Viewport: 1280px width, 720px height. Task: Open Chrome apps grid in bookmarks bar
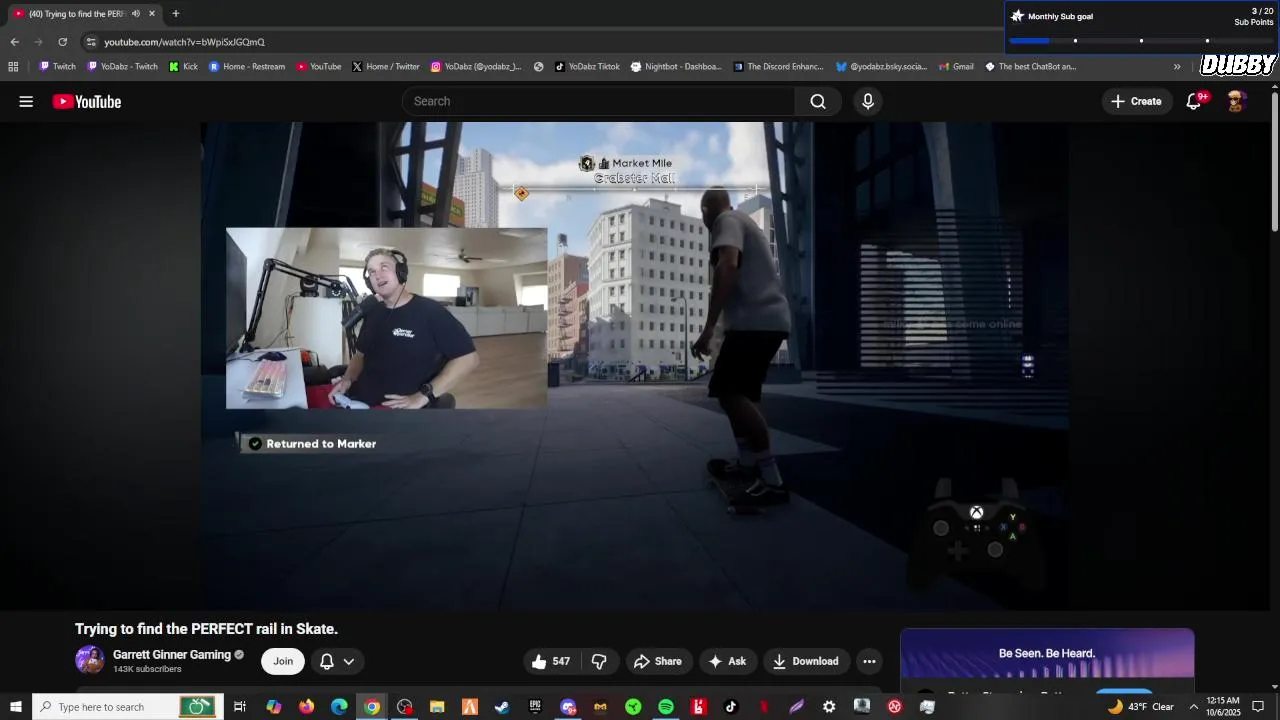[x=13, y=67]
